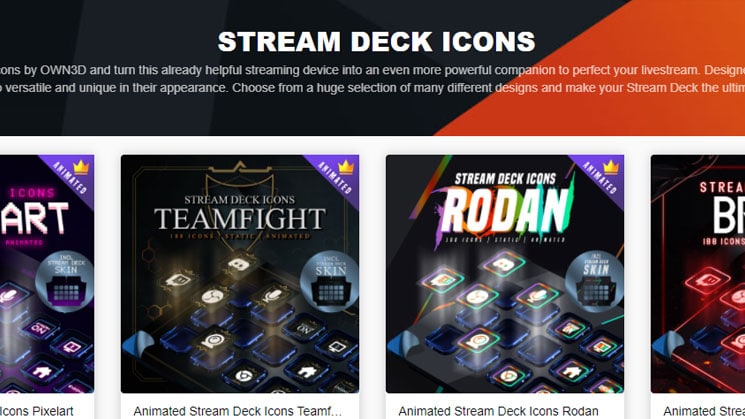This screenshot has width=745, height=419.
Task: Open the Animated Stream Deck Icons Teamf... link
Action: (x=237, y=411)
